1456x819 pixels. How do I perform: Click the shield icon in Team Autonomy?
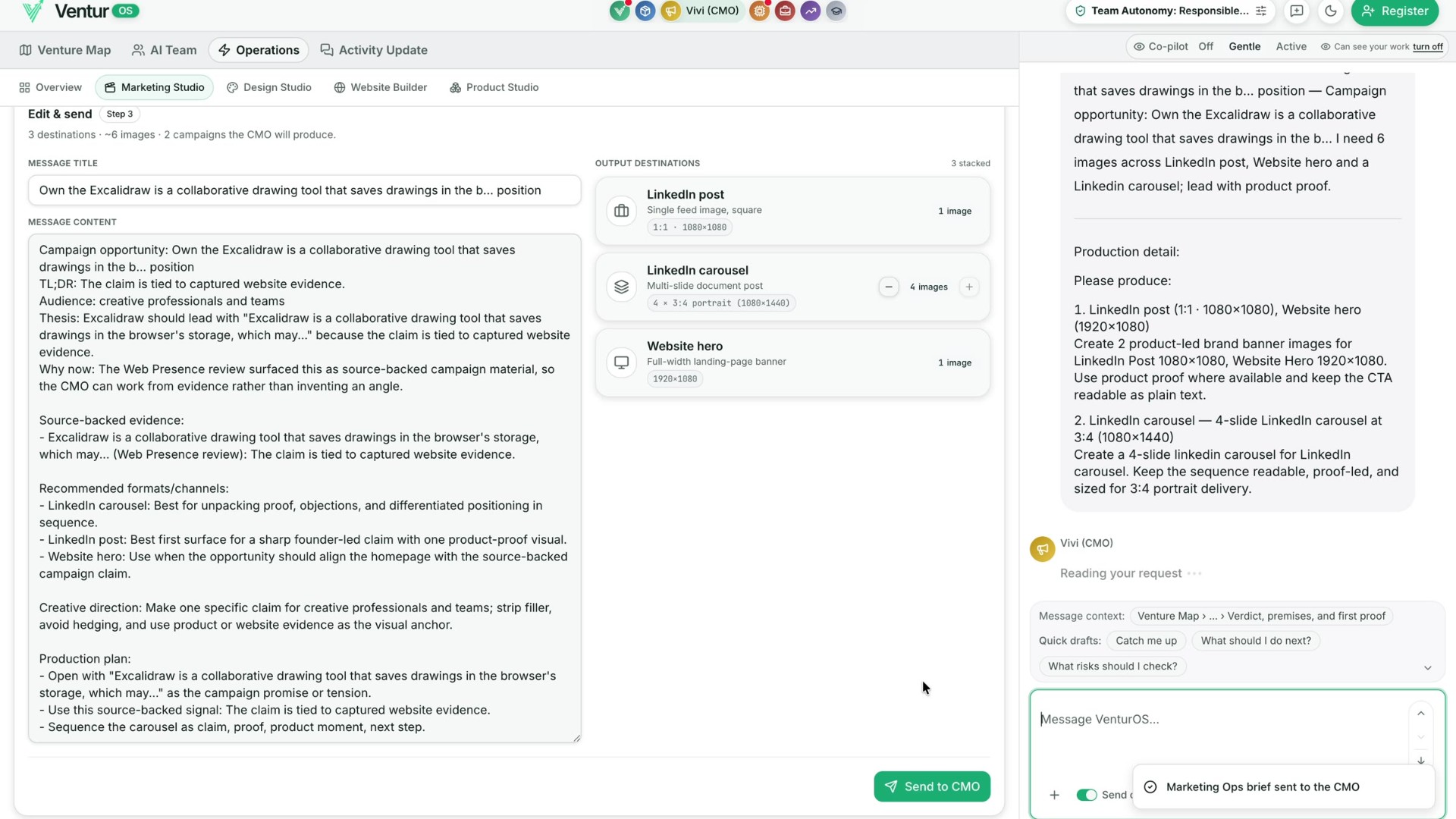click(1081, 11)
